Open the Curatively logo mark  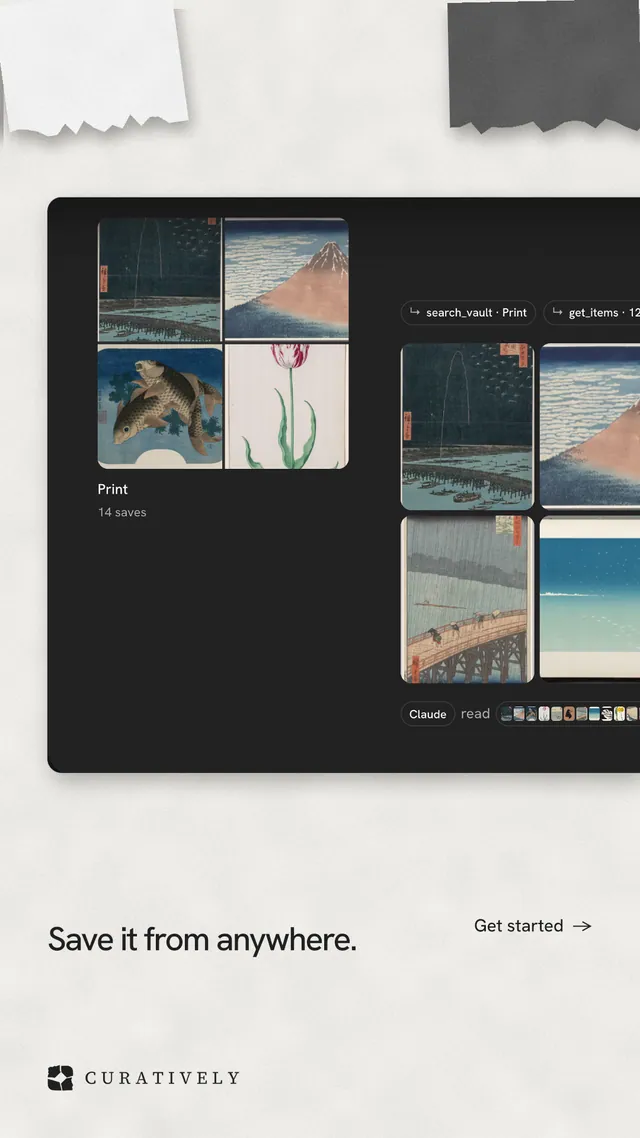(60, 1078)
